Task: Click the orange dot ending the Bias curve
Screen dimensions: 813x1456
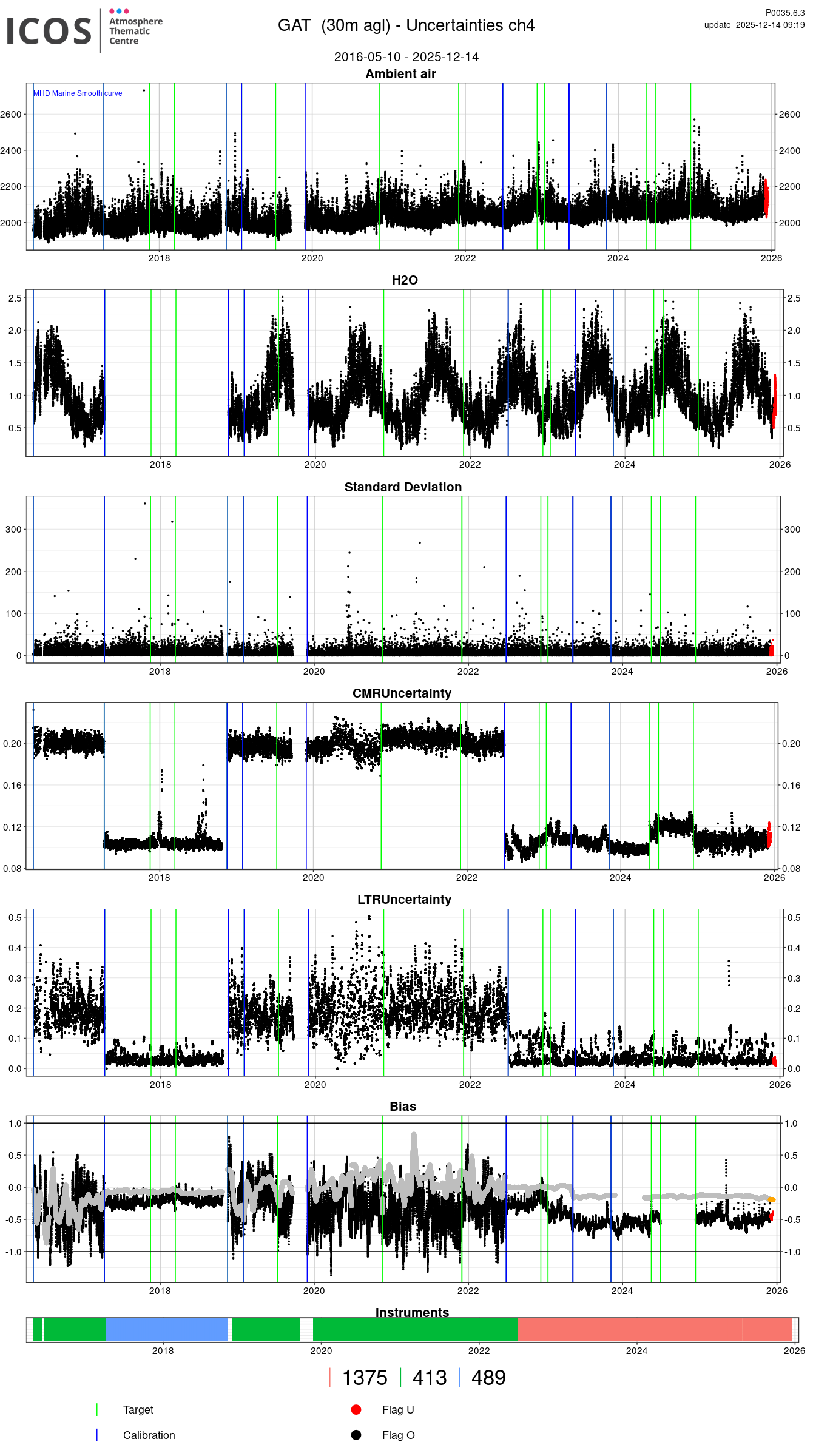Action: tap(772, 1199)
